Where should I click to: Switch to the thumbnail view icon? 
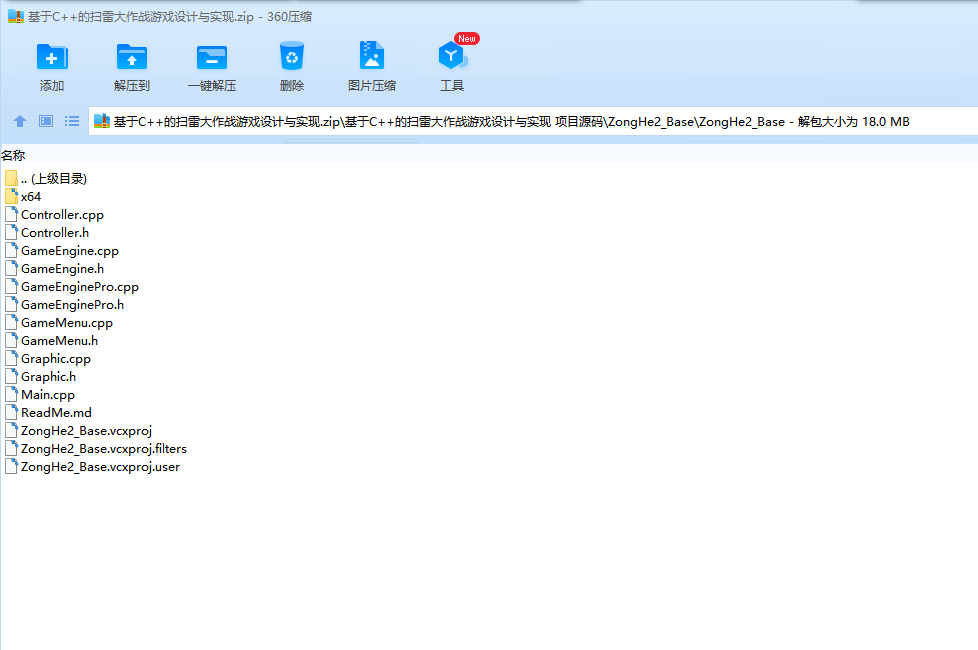(46, 121)
